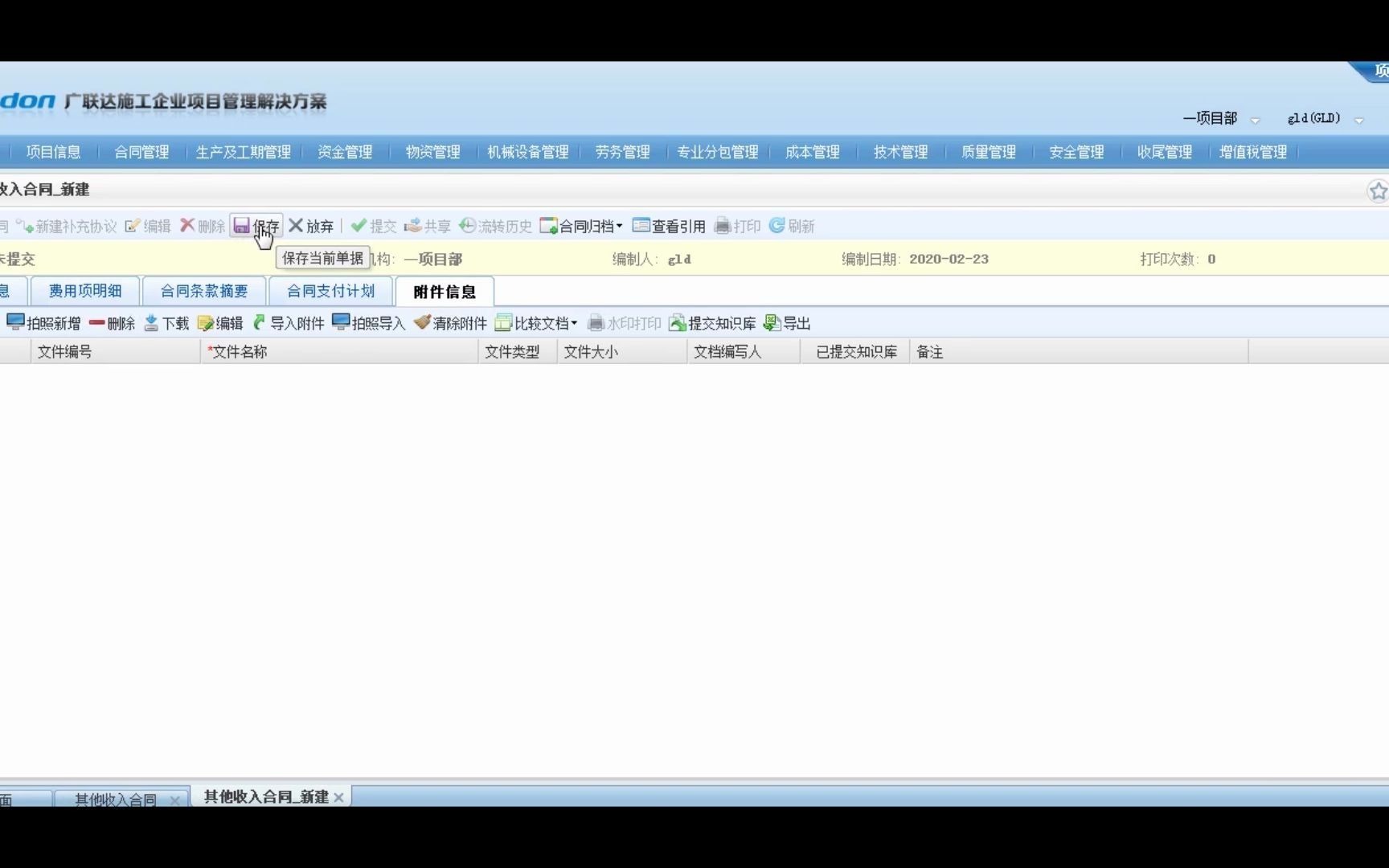
Task: Discard changes with 放弃 button
Action: (x=311, y=227)
